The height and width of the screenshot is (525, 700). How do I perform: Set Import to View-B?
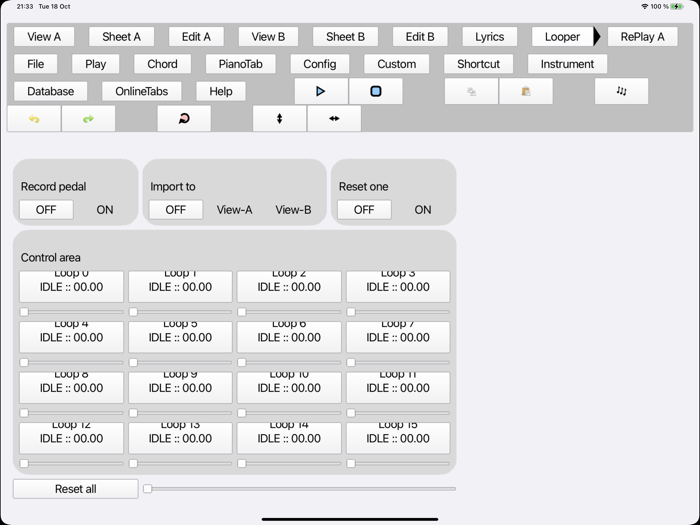(x=293, y=210)
